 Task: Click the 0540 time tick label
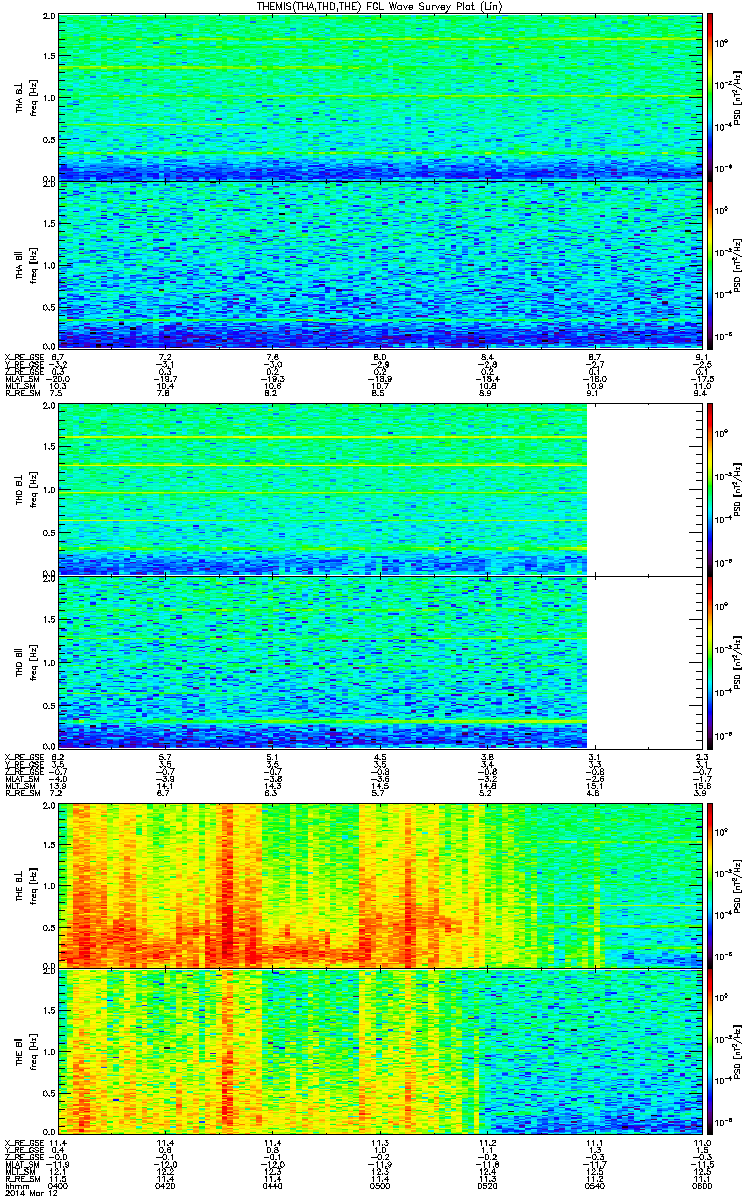tap(594, 1186)
